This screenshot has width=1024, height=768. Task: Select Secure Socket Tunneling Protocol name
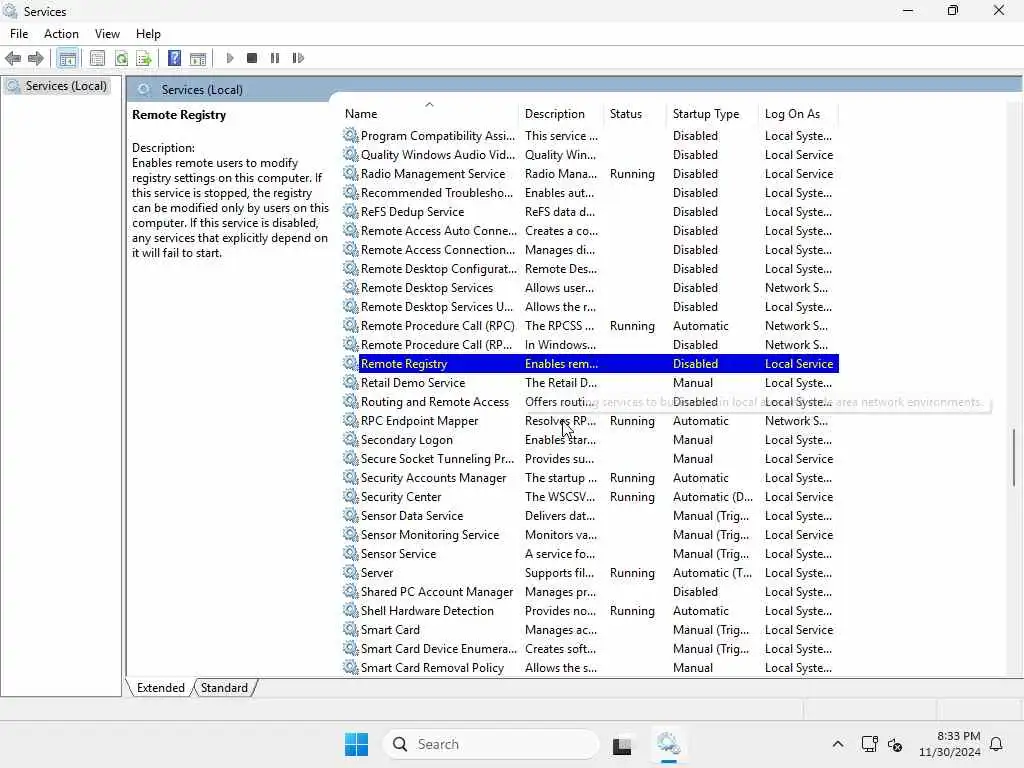pos(438,458)
